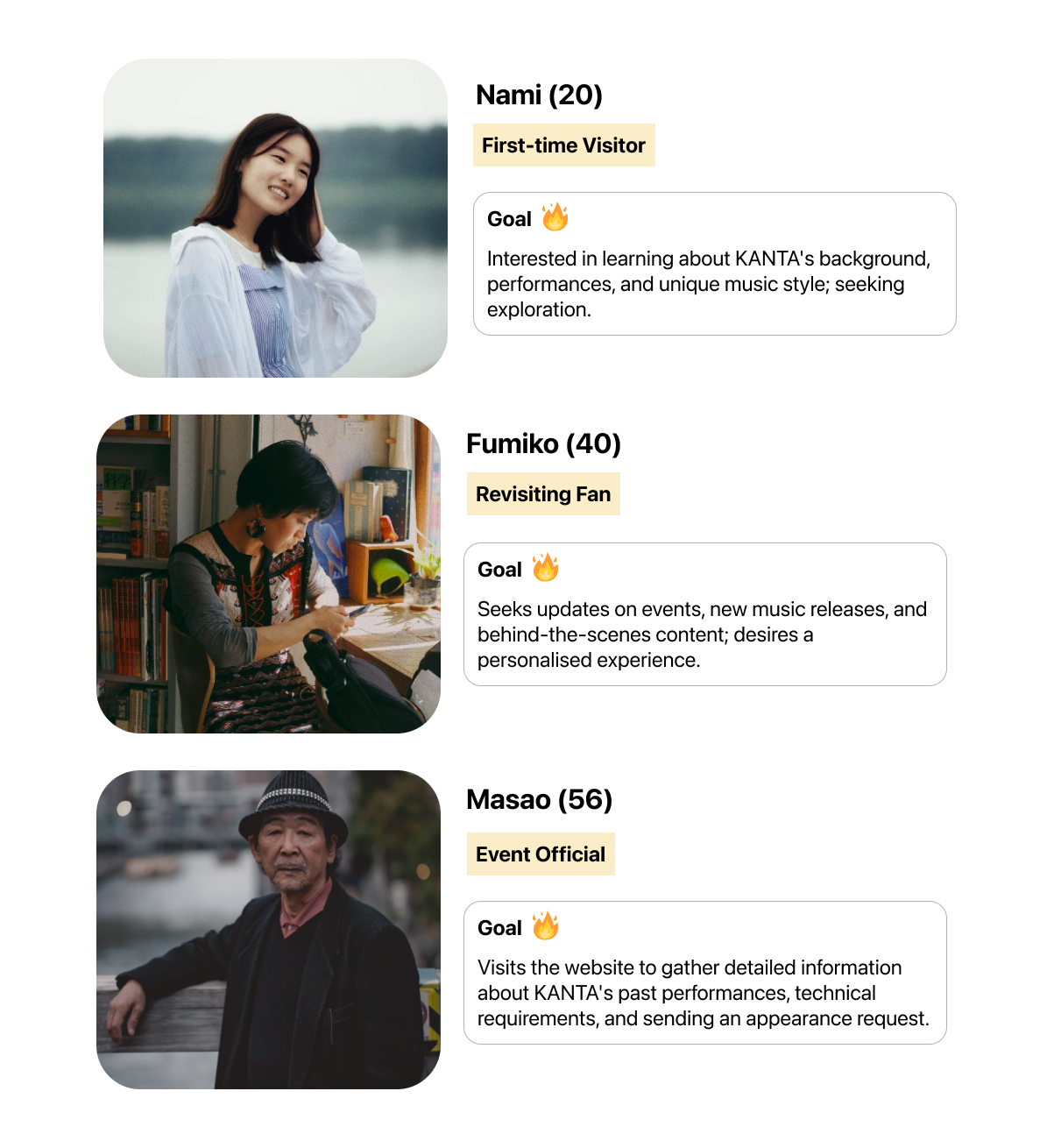Click the fire icon in Fumiko's Goal card
1054x1148 pixels.
click(545, 567)
